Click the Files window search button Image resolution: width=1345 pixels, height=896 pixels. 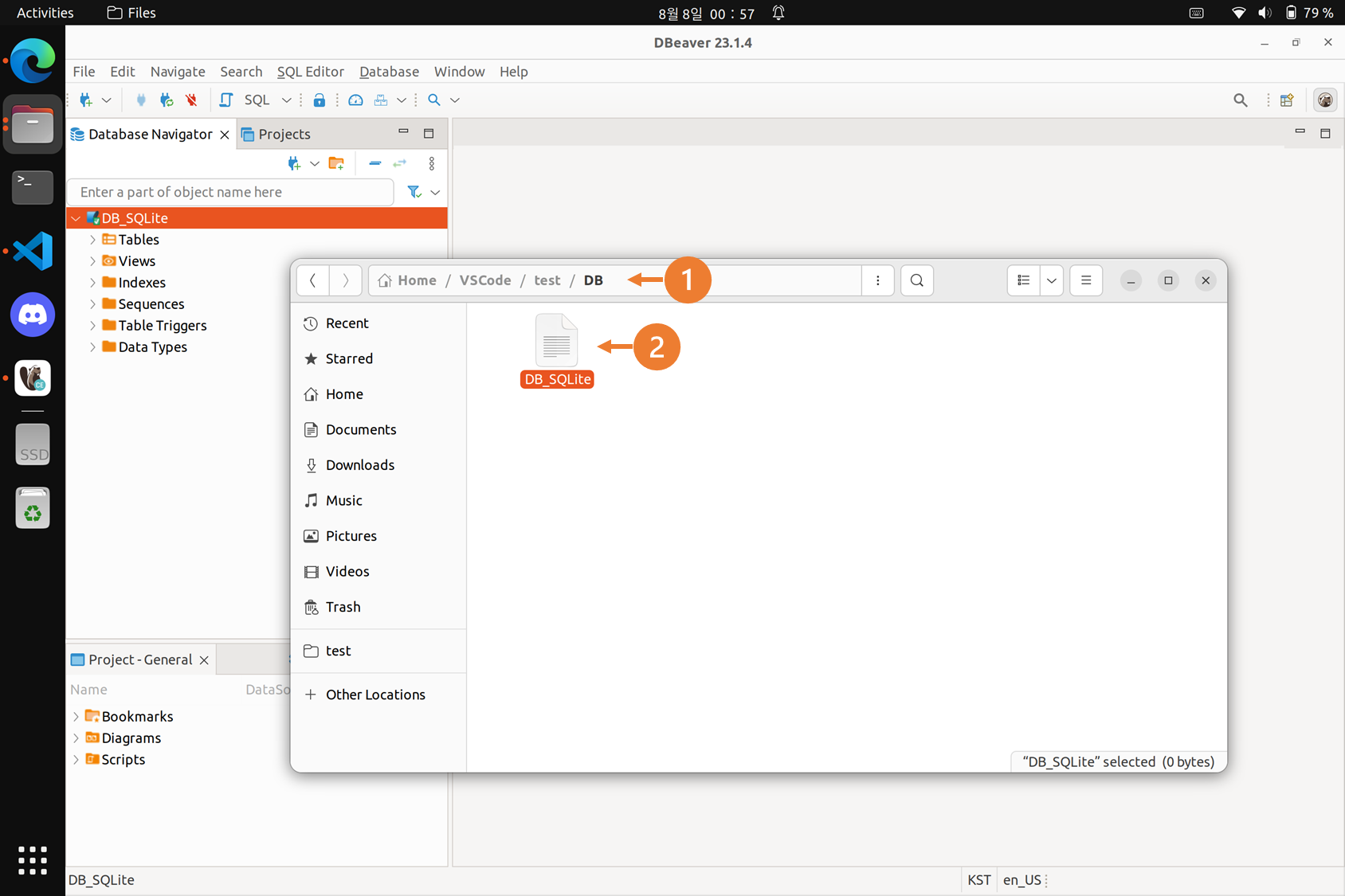917,280
